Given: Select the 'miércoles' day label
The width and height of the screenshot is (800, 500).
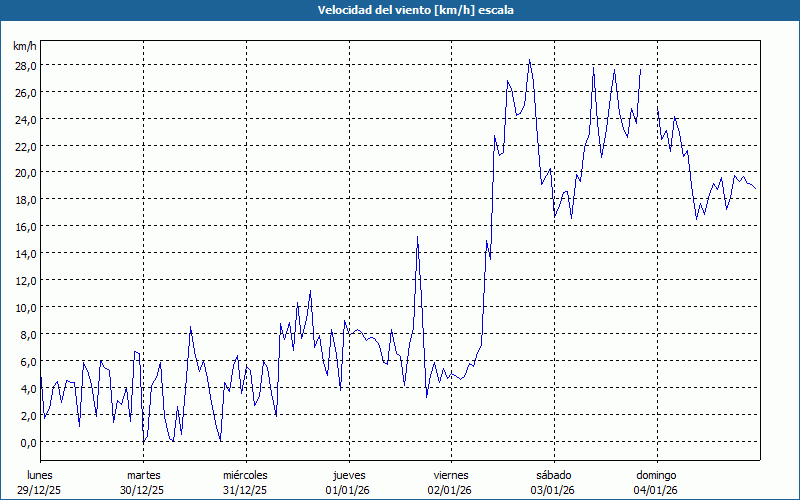Looking at the screenshot, I should [246, 475].
